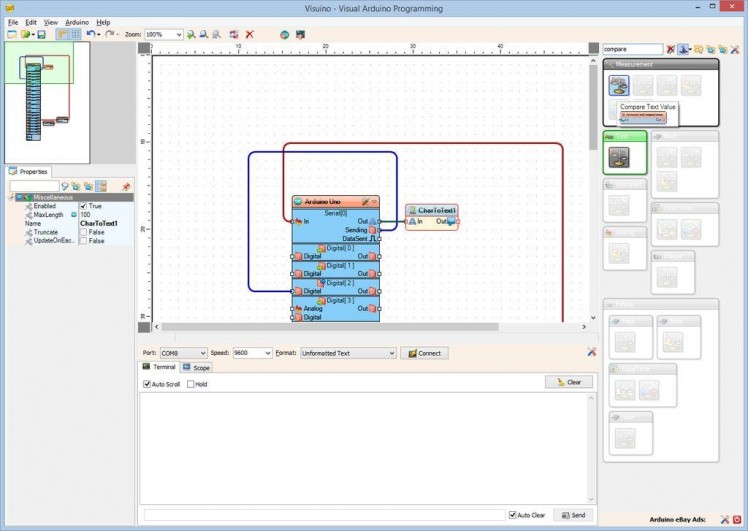Click the Zoom In magnifier icon
Image resolution: width=748 pixels, height=531 pixels.
(x=191, y=34)
